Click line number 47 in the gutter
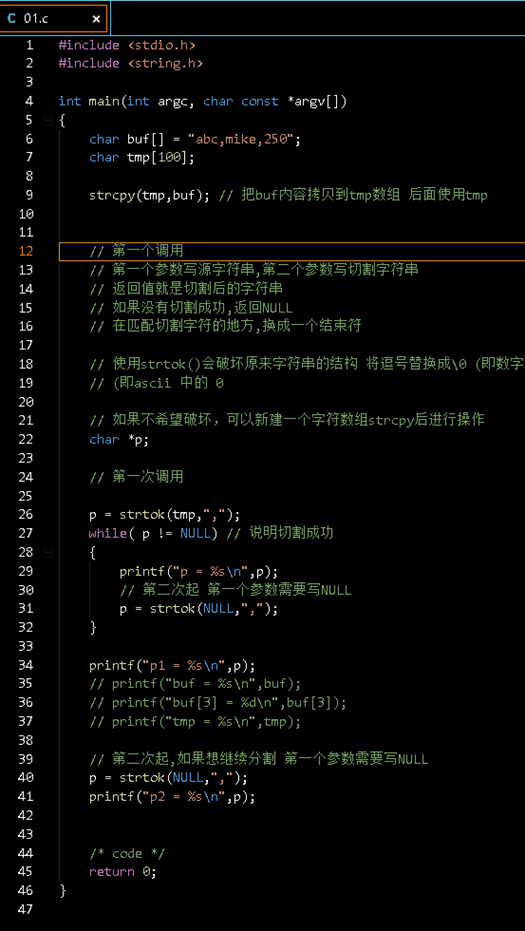 [x=27, y=909]
